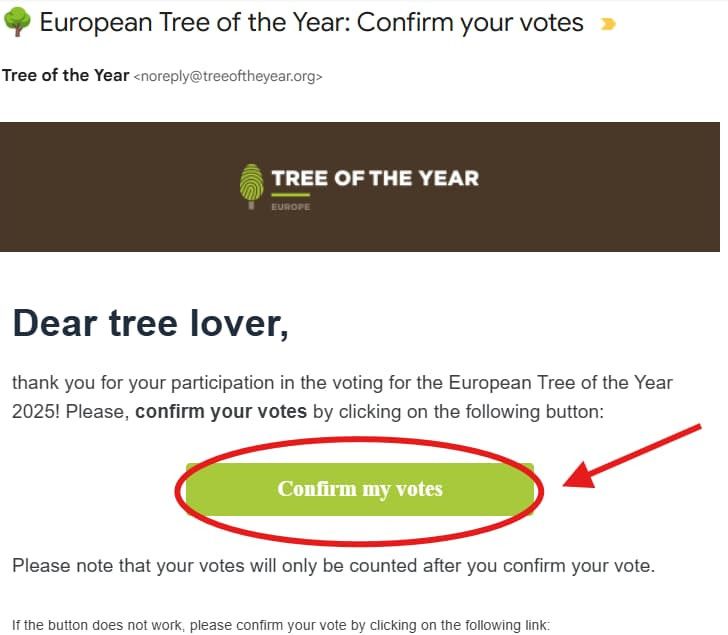
Task: Click the yellow importance marker after the subject
Action: click(x=606, y=24)
